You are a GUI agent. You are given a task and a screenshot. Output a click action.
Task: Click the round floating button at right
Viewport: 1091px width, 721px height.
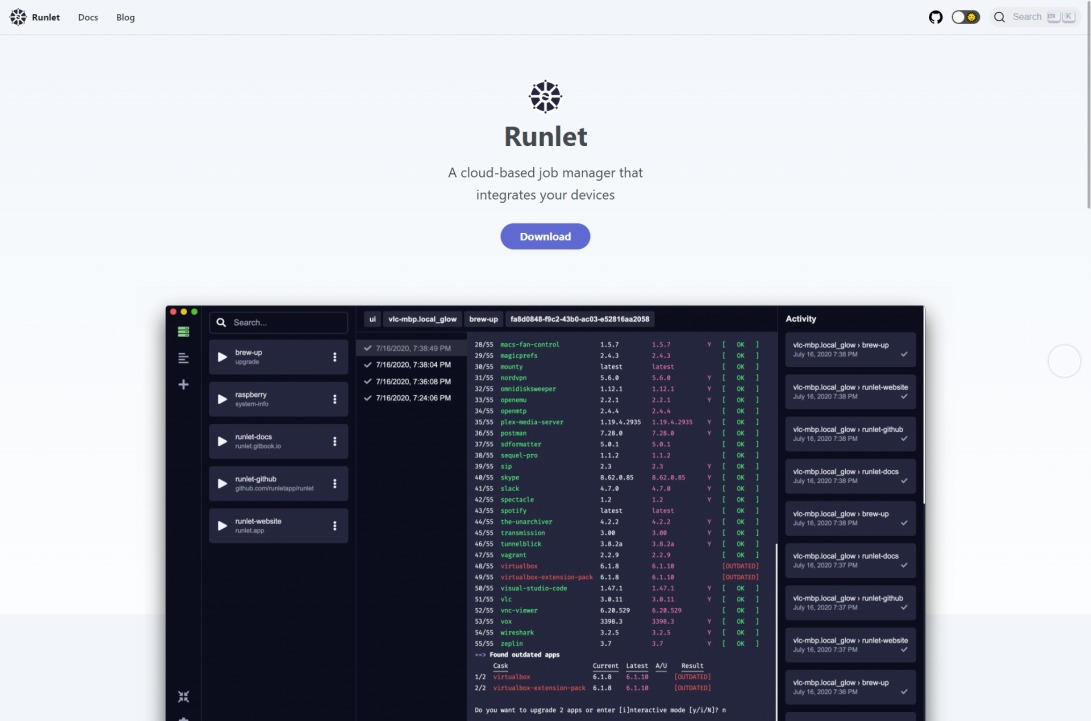1064,360
